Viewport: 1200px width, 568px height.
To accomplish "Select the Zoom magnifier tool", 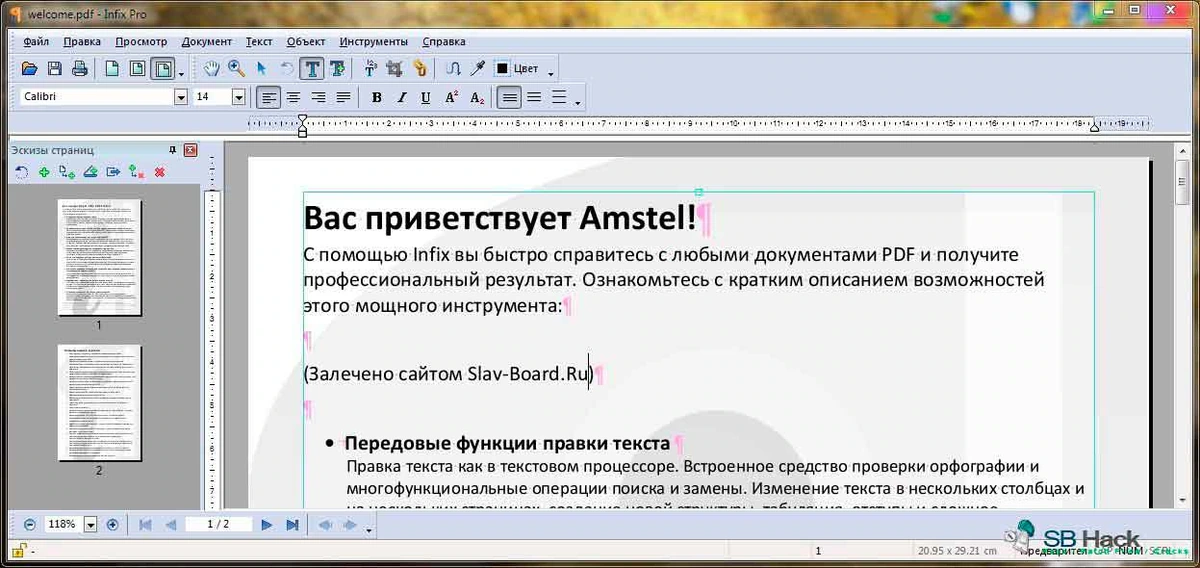I will pos(237,69).
